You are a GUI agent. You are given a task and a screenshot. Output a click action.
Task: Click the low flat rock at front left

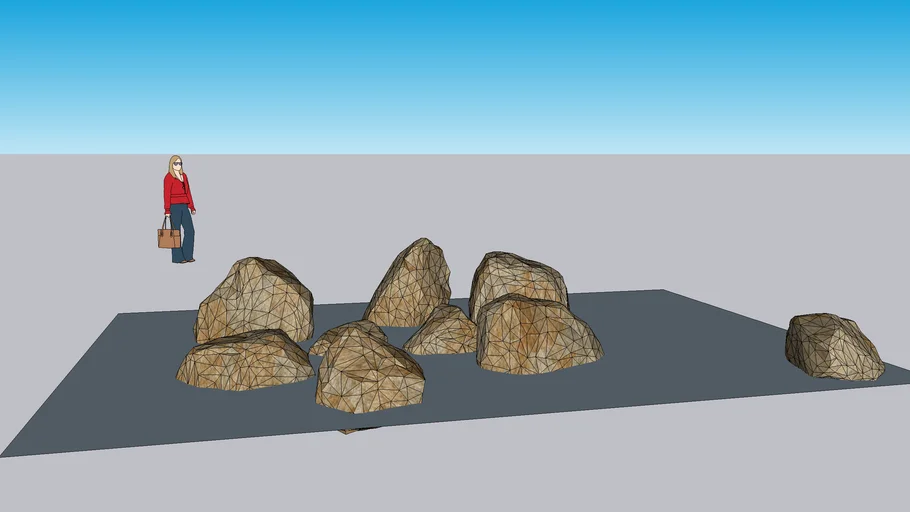click(244, 361)
